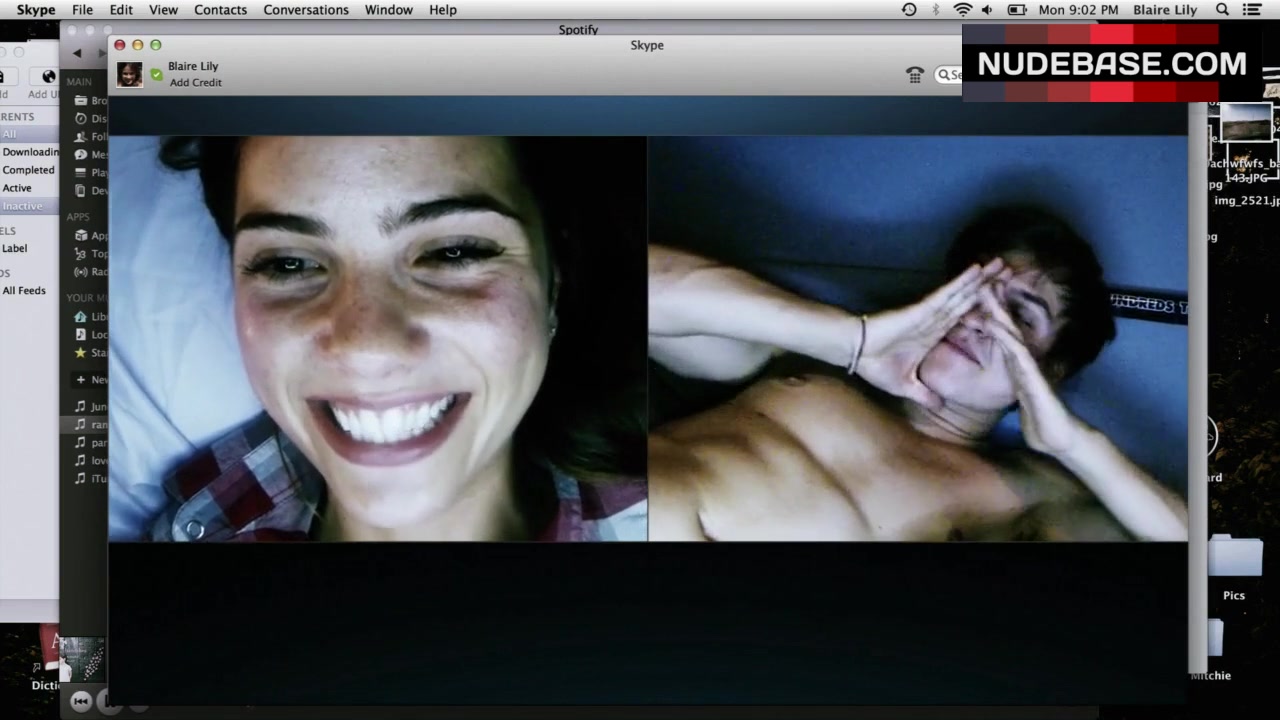The height and width of the screenshot is (720, 1280).
Task: Open the Contacts menu
Action: pyautogui.click(x=220, y=10)
